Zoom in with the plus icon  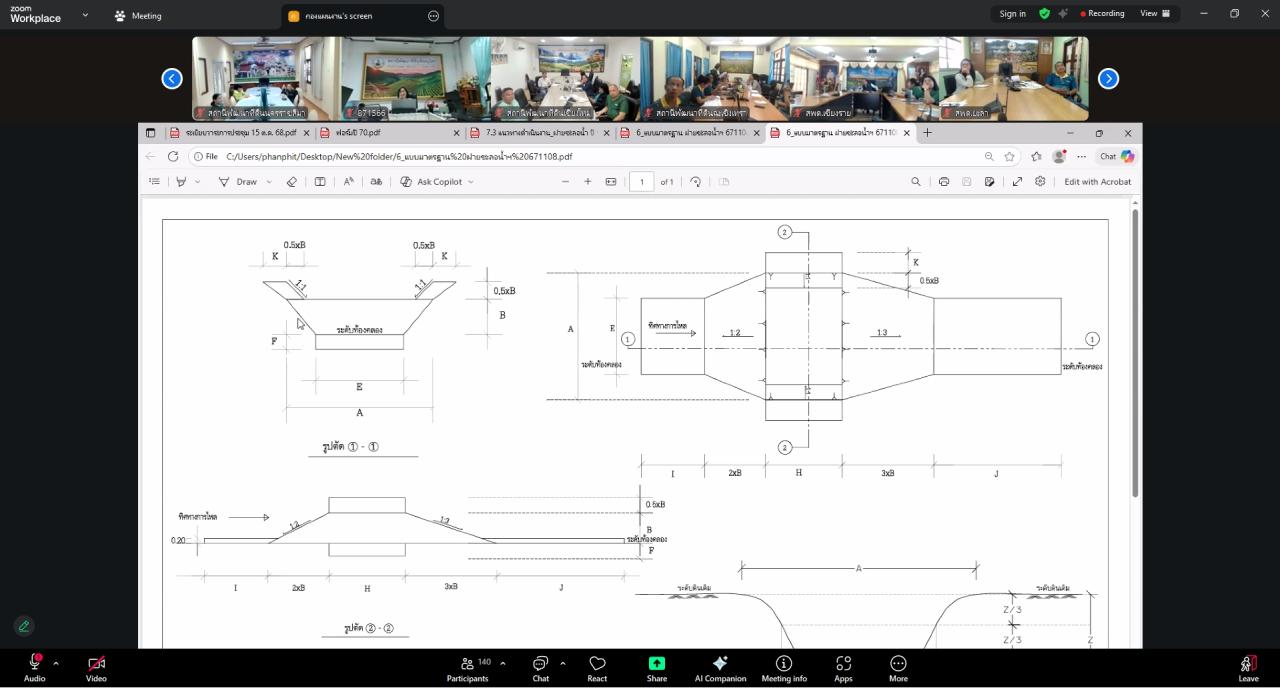point(588,182)
